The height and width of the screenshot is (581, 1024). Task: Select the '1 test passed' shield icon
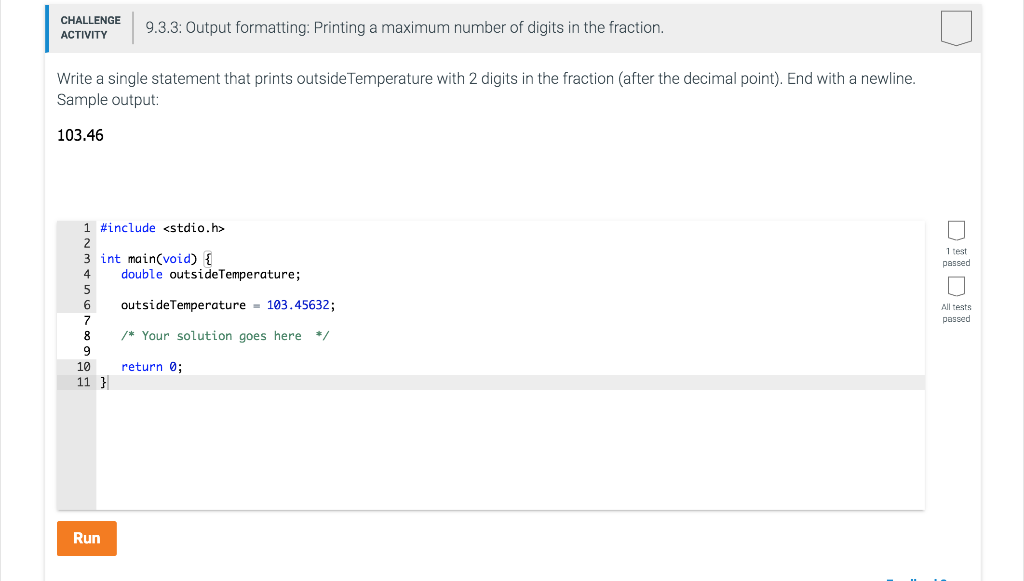point(956,230)
